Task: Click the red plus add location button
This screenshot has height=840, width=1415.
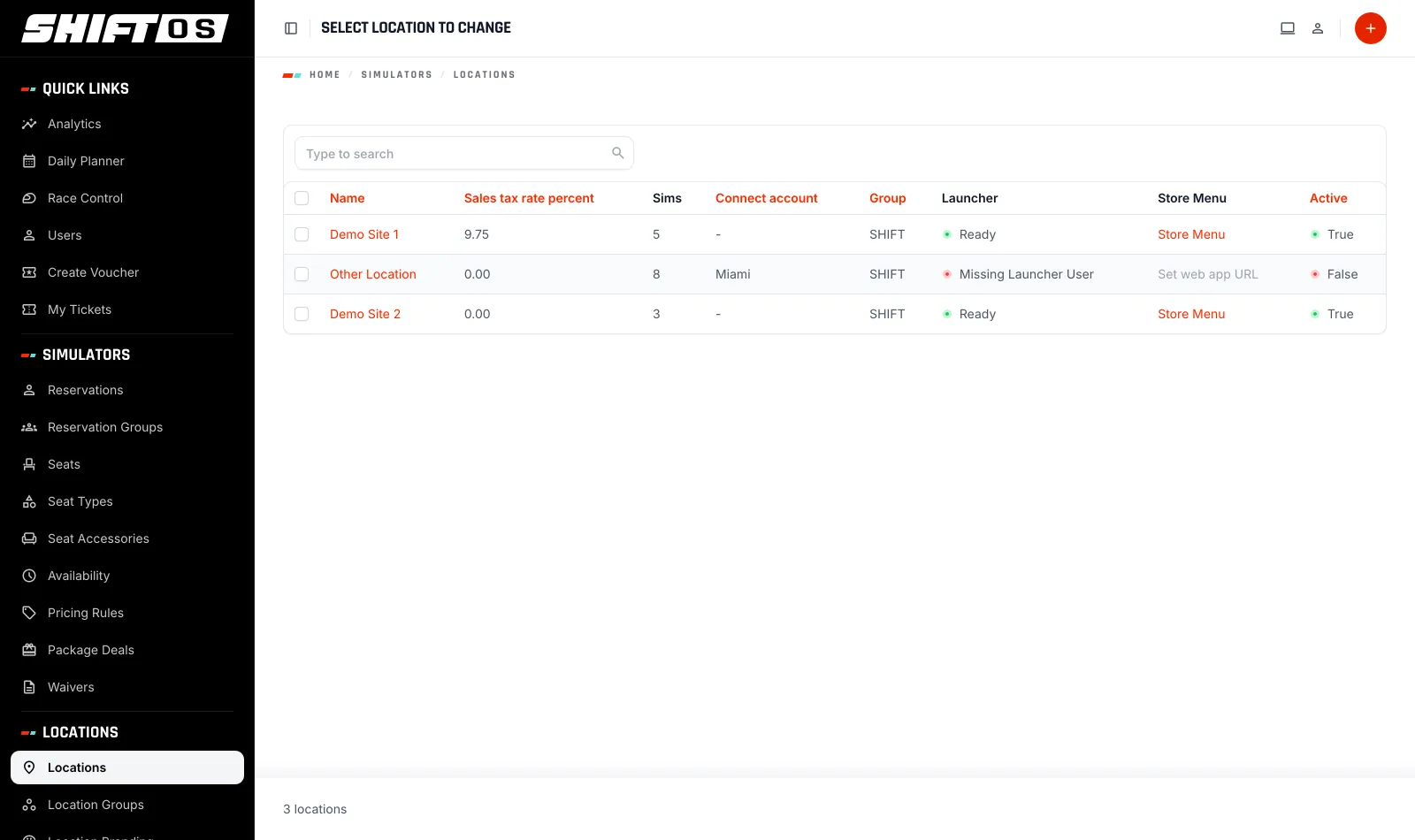Action: 1370,28
